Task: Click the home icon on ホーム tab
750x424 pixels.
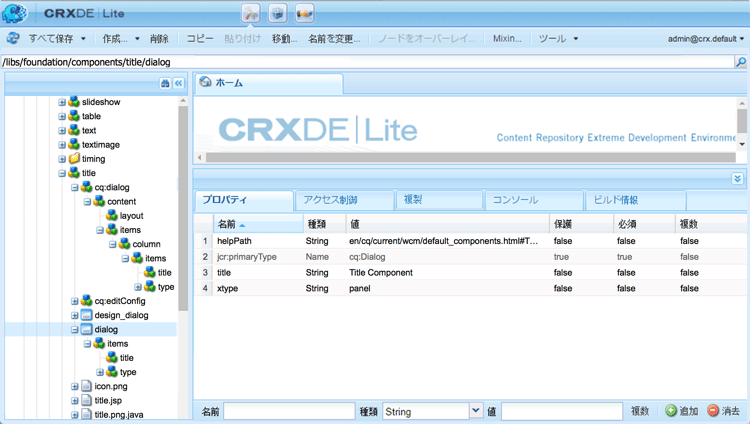Action: click(206, 82)
